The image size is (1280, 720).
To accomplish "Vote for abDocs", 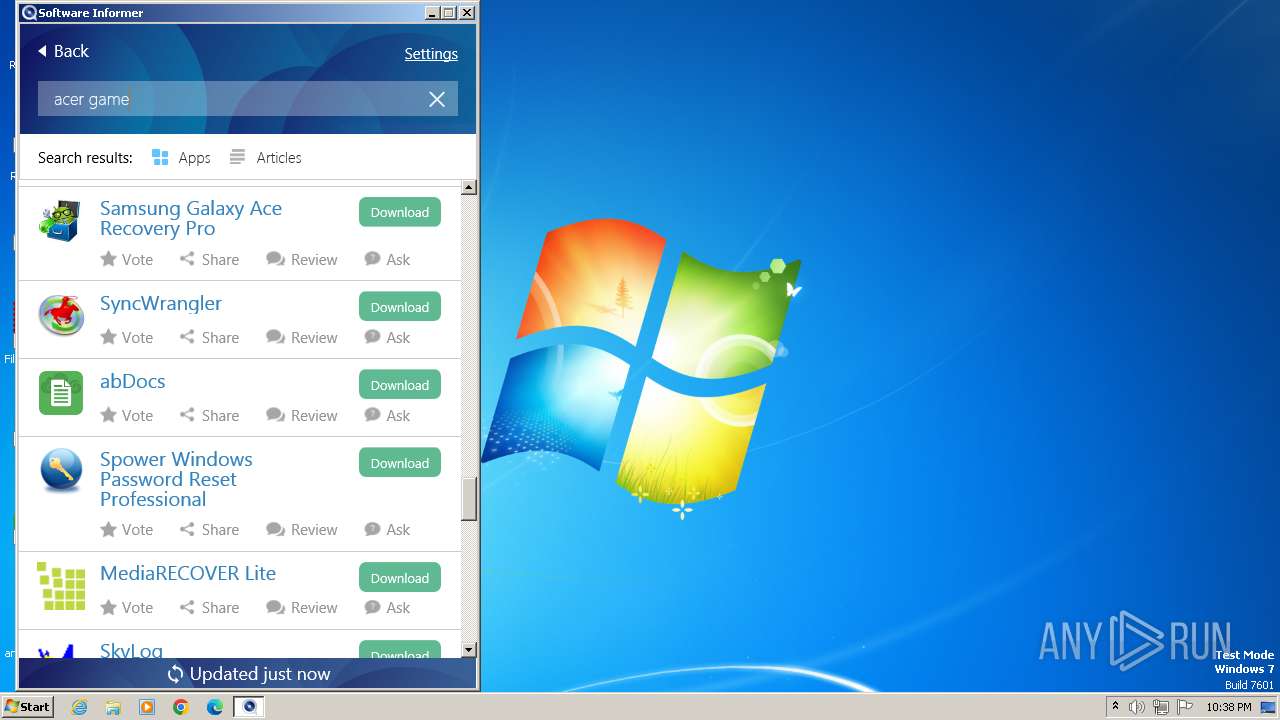I will [x=127, y=415].
